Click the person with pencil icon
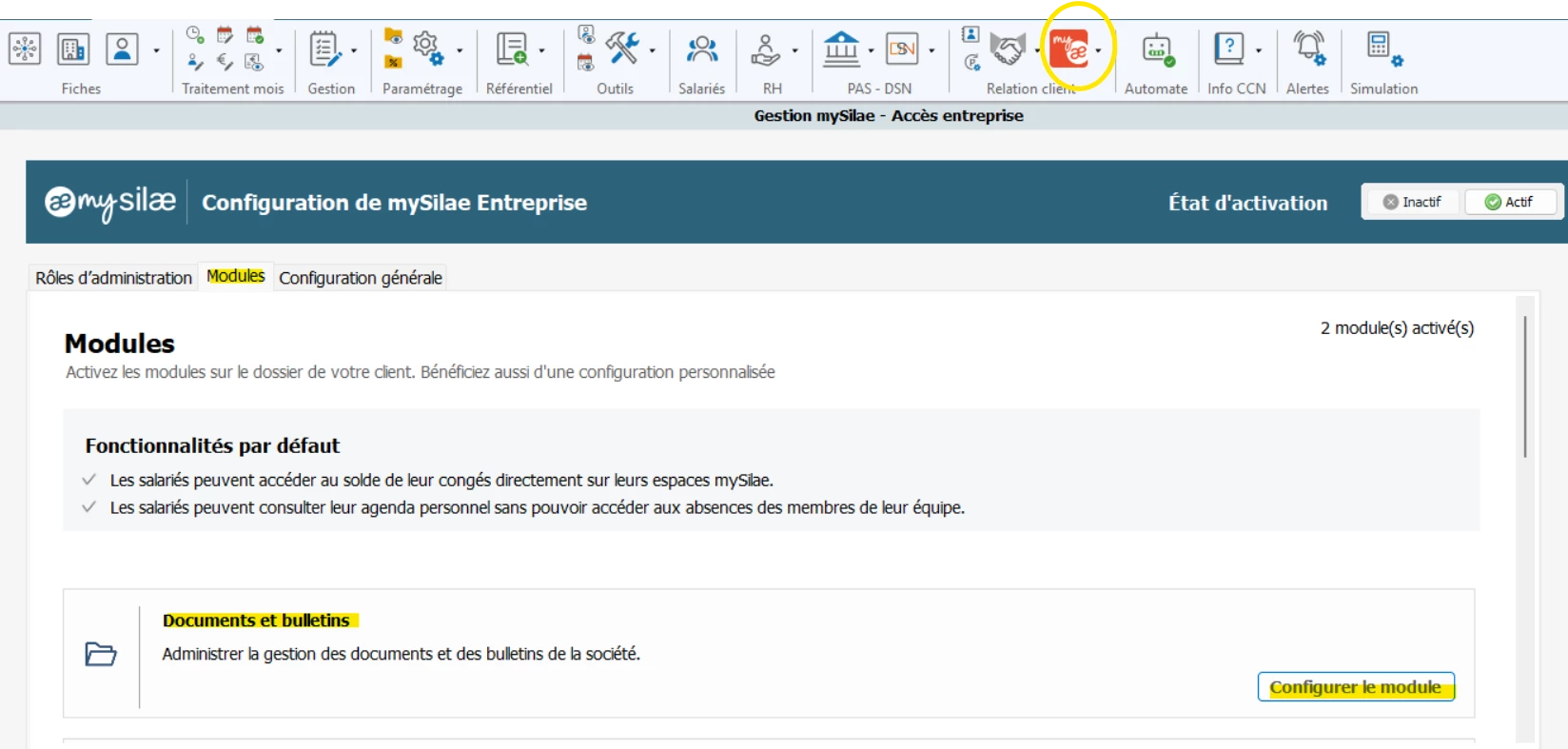 (195, 62)
